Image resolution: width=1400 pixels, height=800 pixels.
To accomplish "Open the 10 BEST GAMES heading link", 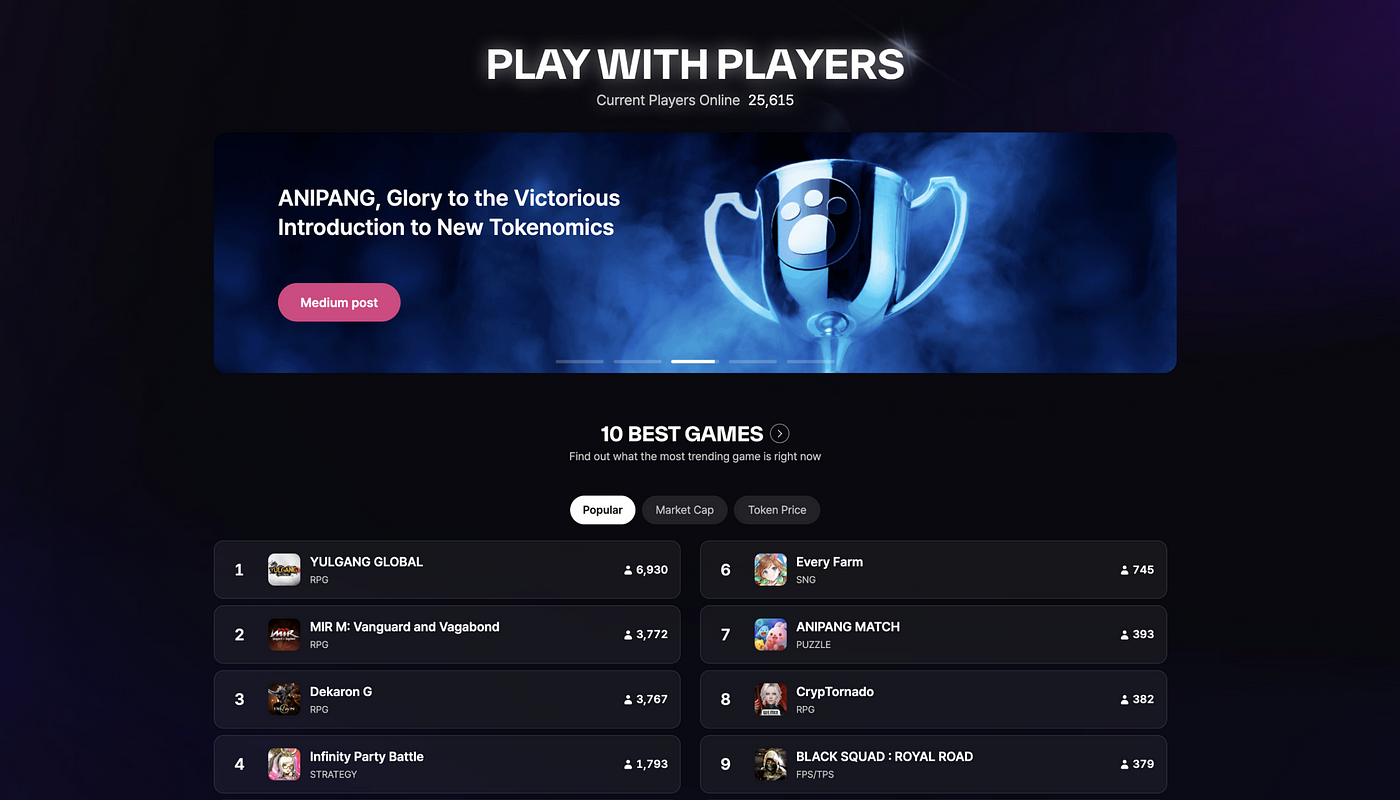I will (682, 434).
